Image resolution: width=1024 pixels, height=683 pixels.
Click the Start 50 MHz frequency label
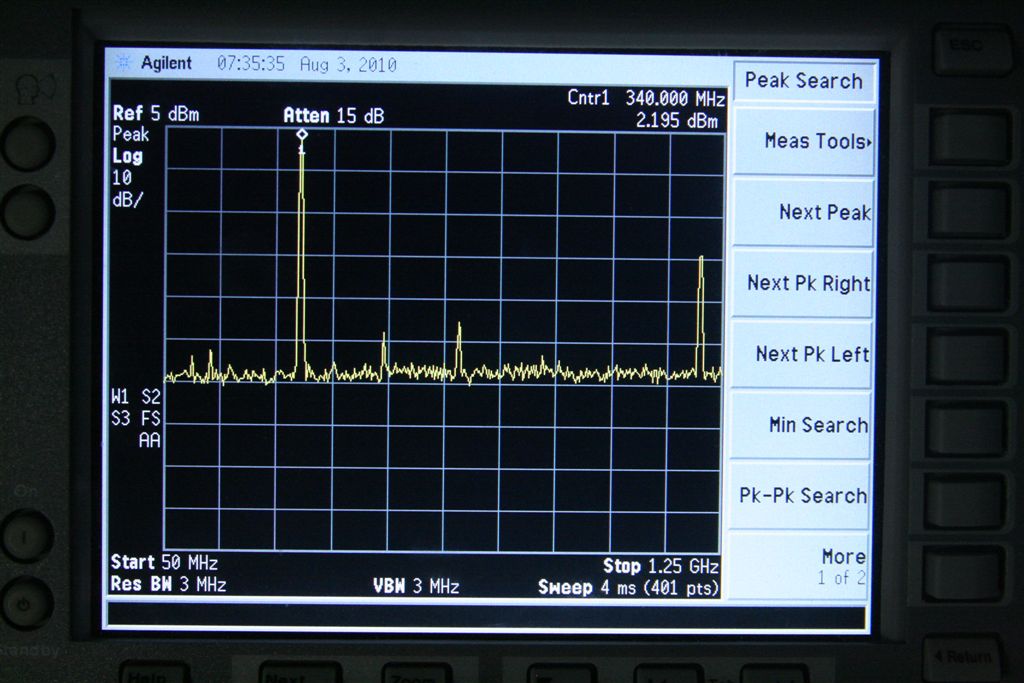[x=164, y=563]
